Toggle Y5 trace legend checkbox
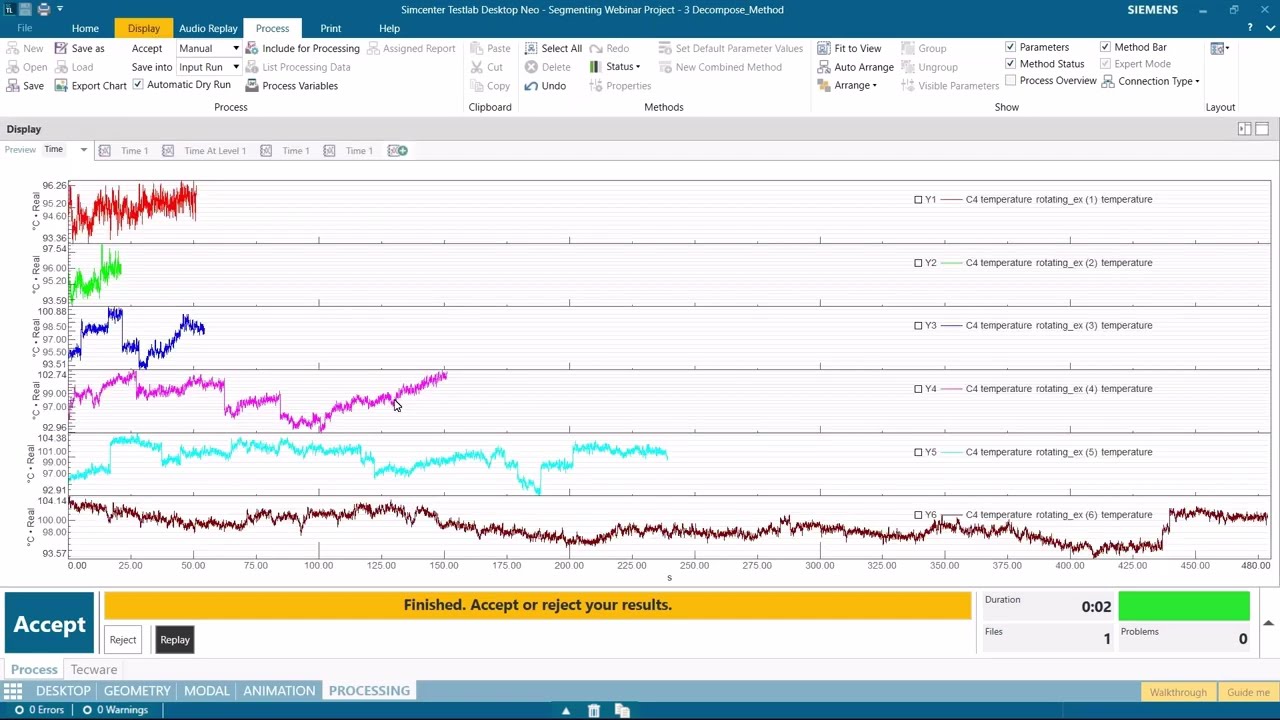Screen dimensions: 1280x720 [x=918, y=452]
